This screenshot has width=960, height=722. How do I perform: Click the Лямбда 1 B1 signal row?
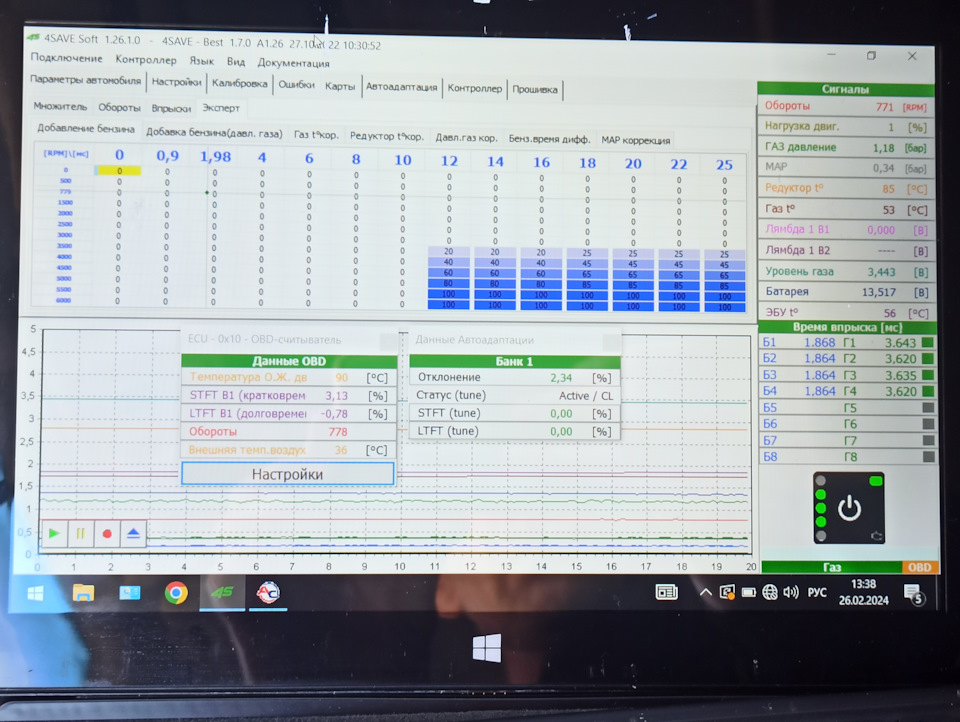tap(847, 230)
